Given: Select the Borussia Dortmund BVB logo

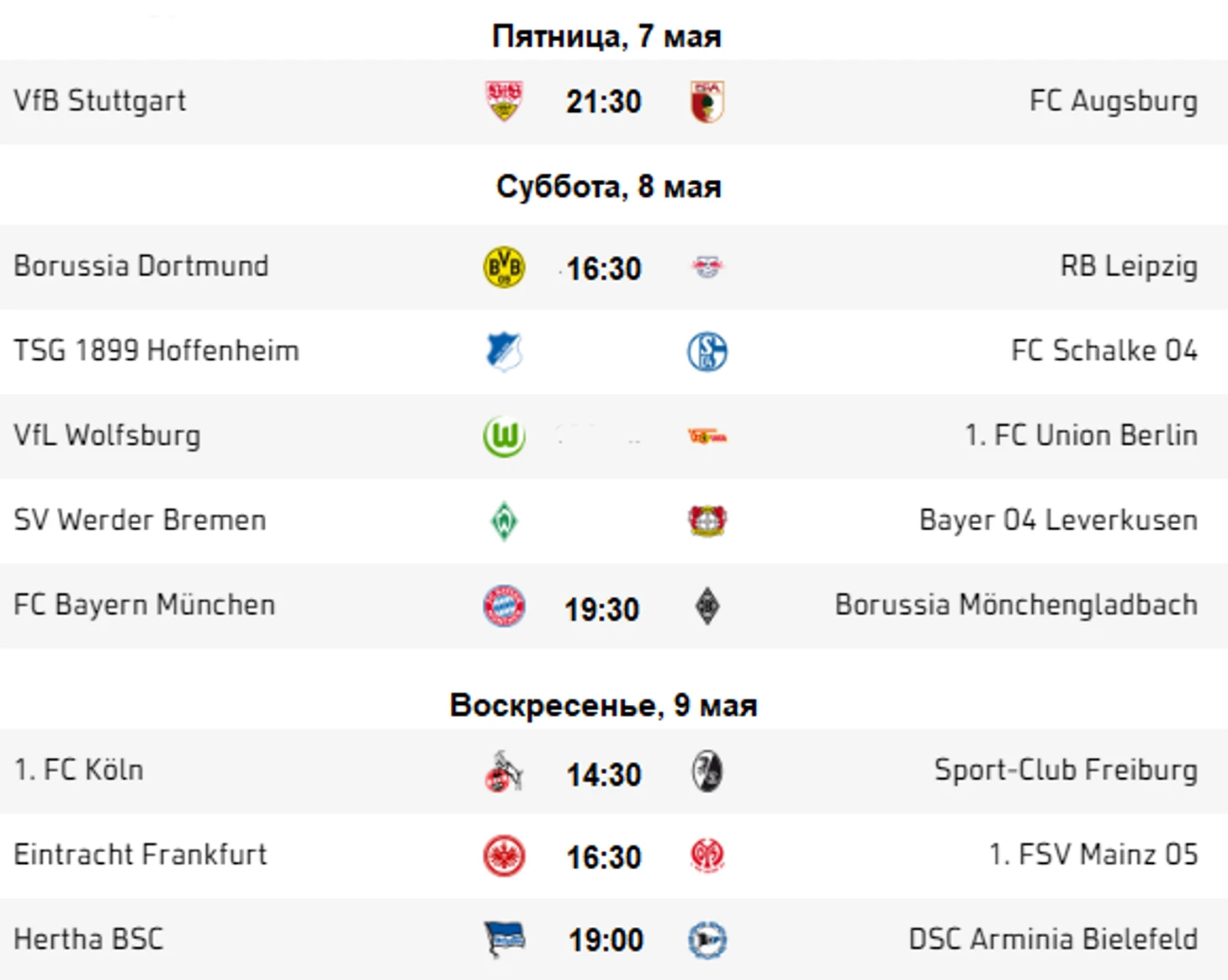Looking at the screenshot, I should pyautogui.click(x=504, y=268).
